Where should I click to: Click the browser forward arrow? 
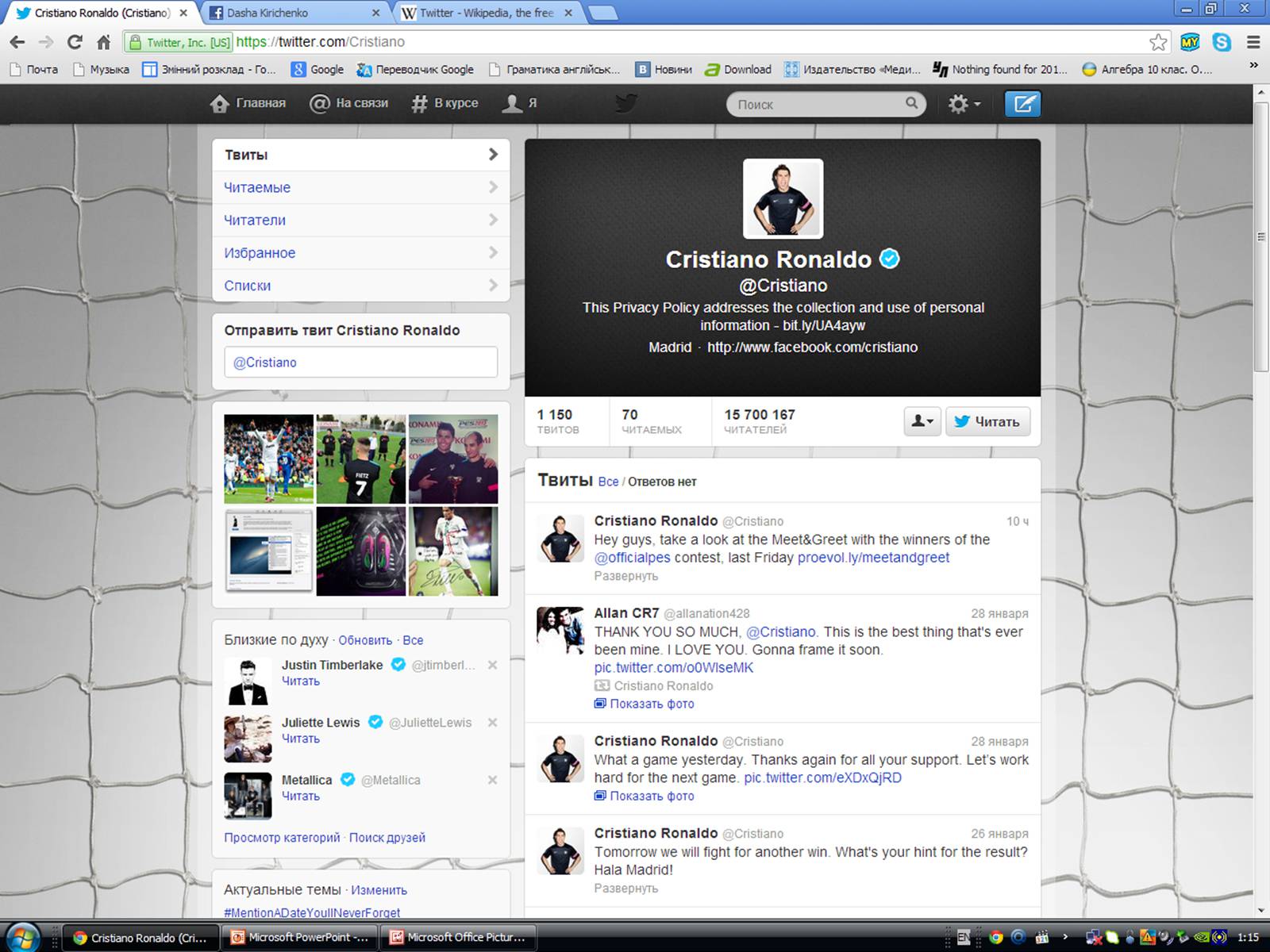(x=46, y=42)
